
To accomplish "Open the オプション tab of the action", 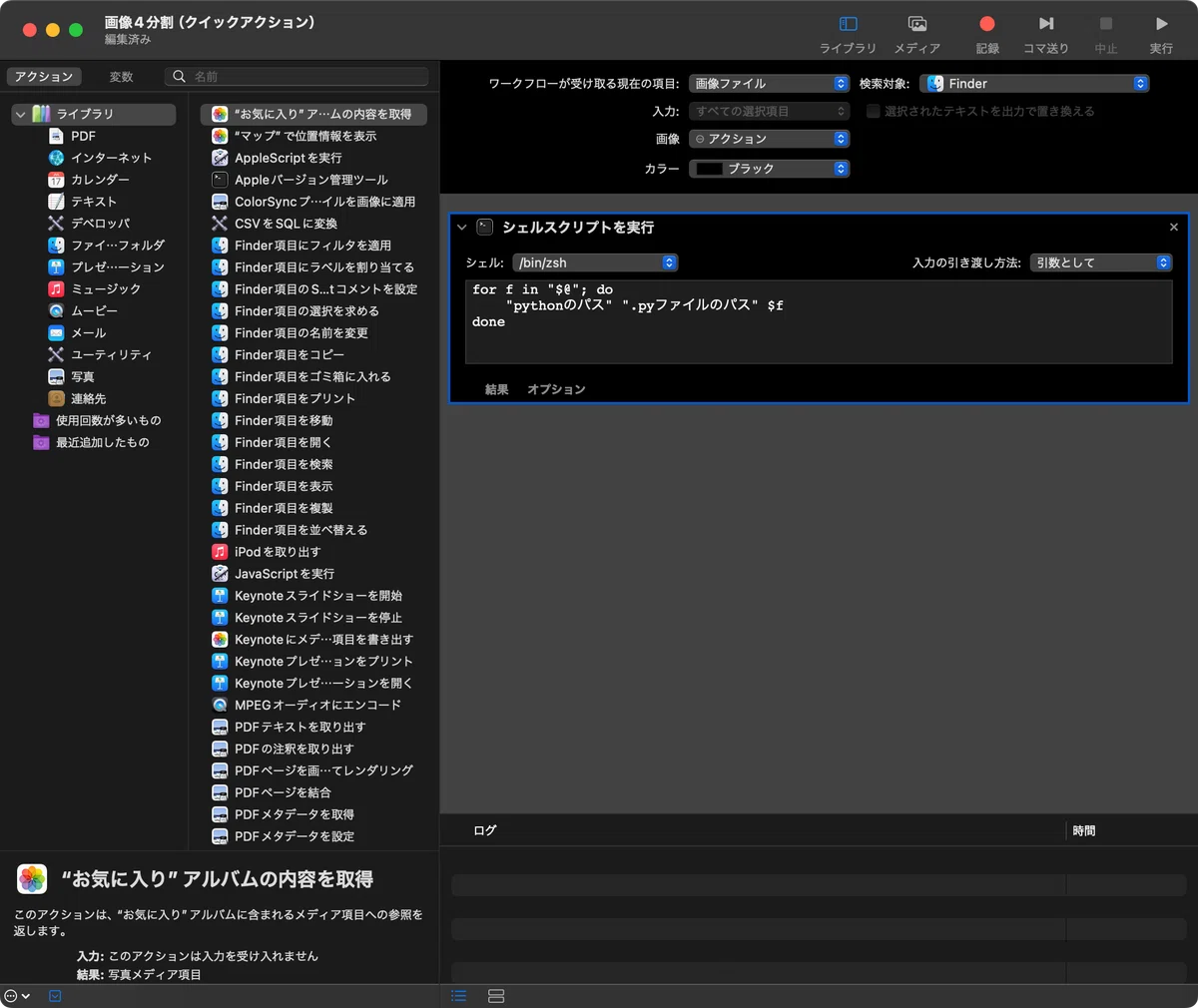I will 556,389.
